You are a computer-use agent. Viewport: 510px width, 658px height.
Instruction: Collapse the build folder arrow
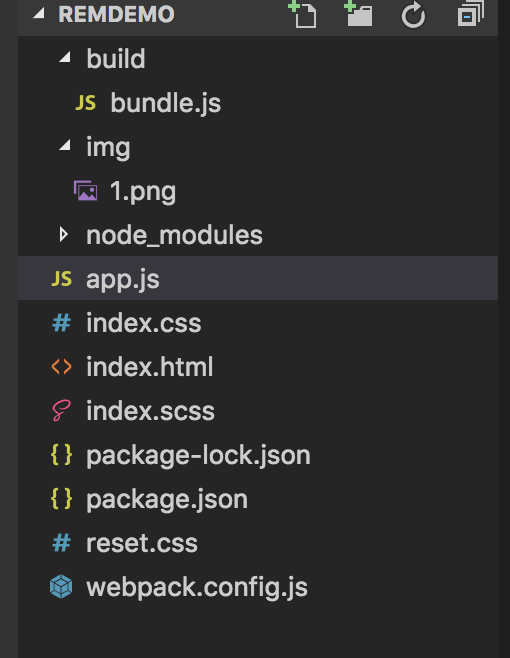65,57
